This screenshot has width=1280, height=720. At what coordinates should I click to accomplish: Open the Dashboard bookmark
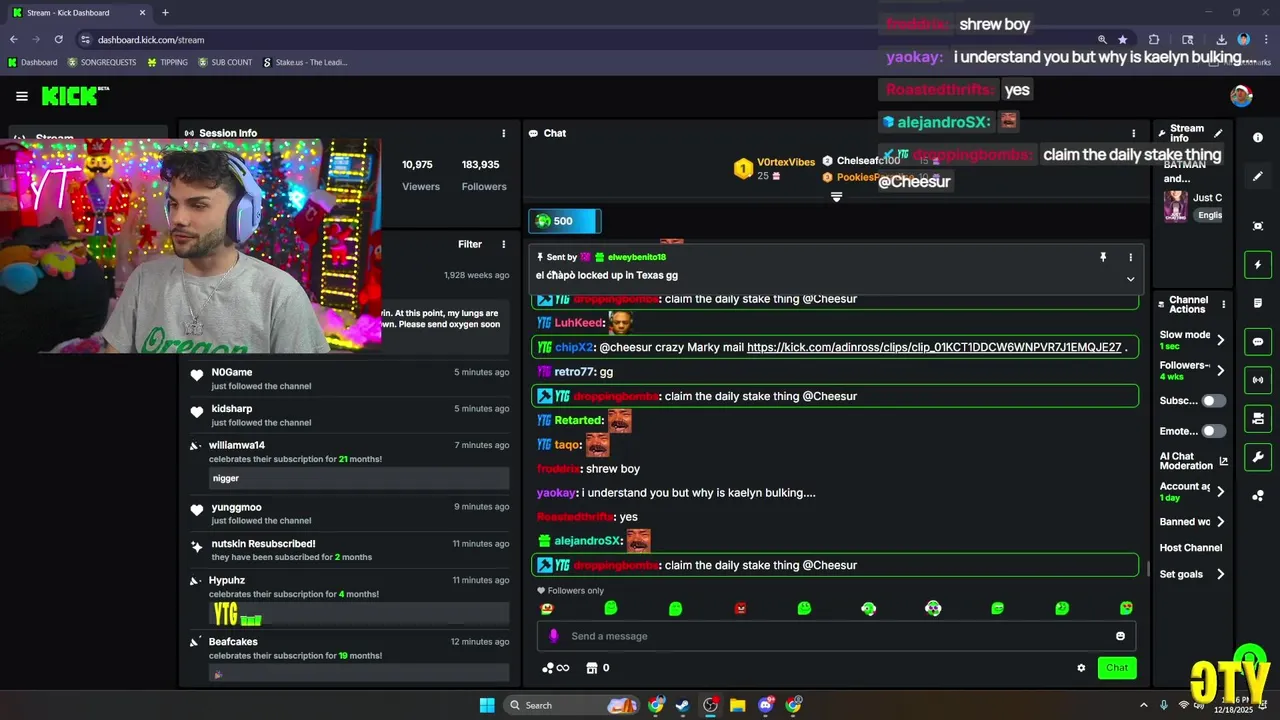pyautogui.click(x=33, y=62)
